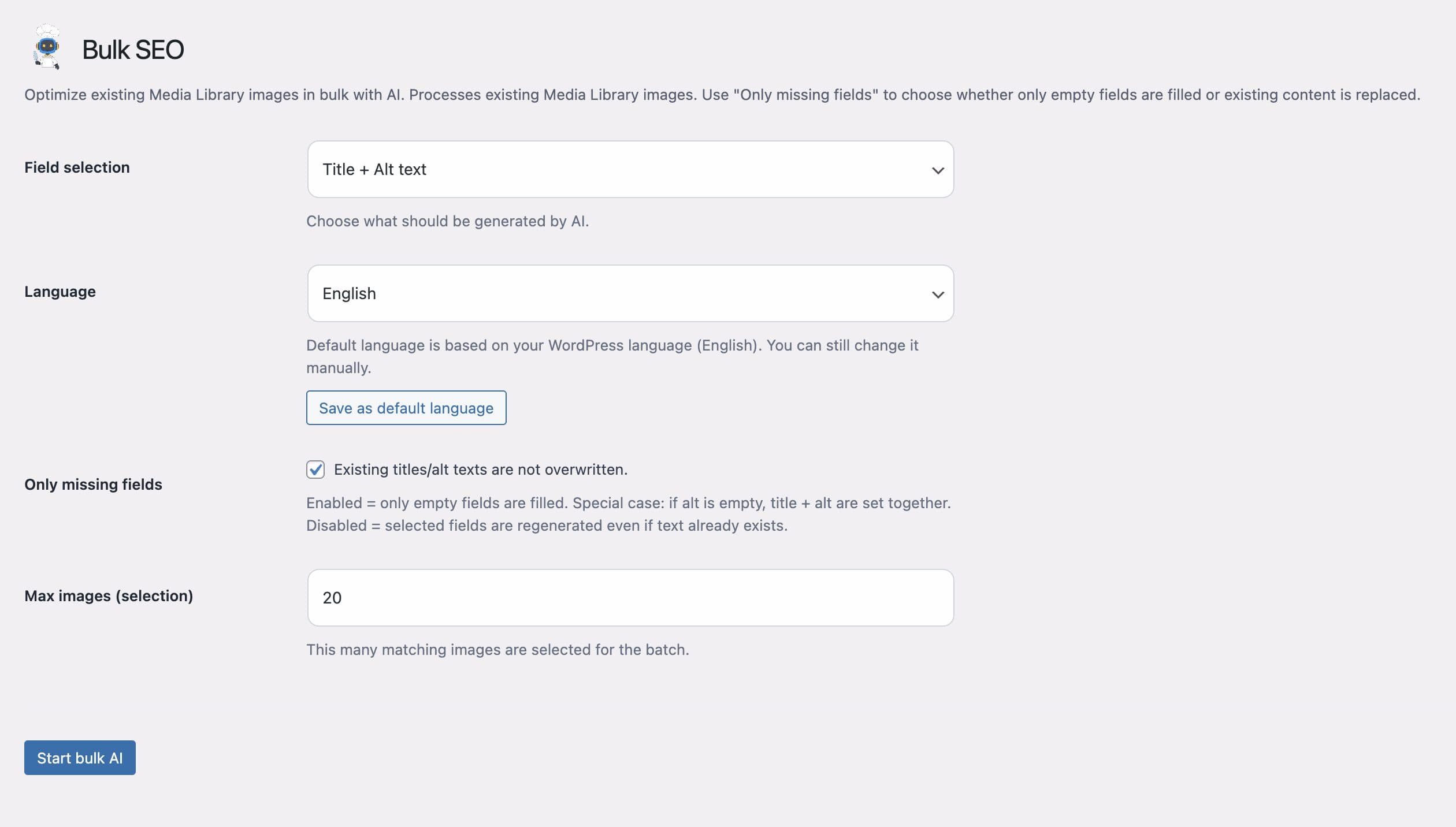The width and height of the screenshot is (1456, 827).
Task: Expand the English language dropdown
Action: pyautogui.click(x=630, y=293)
